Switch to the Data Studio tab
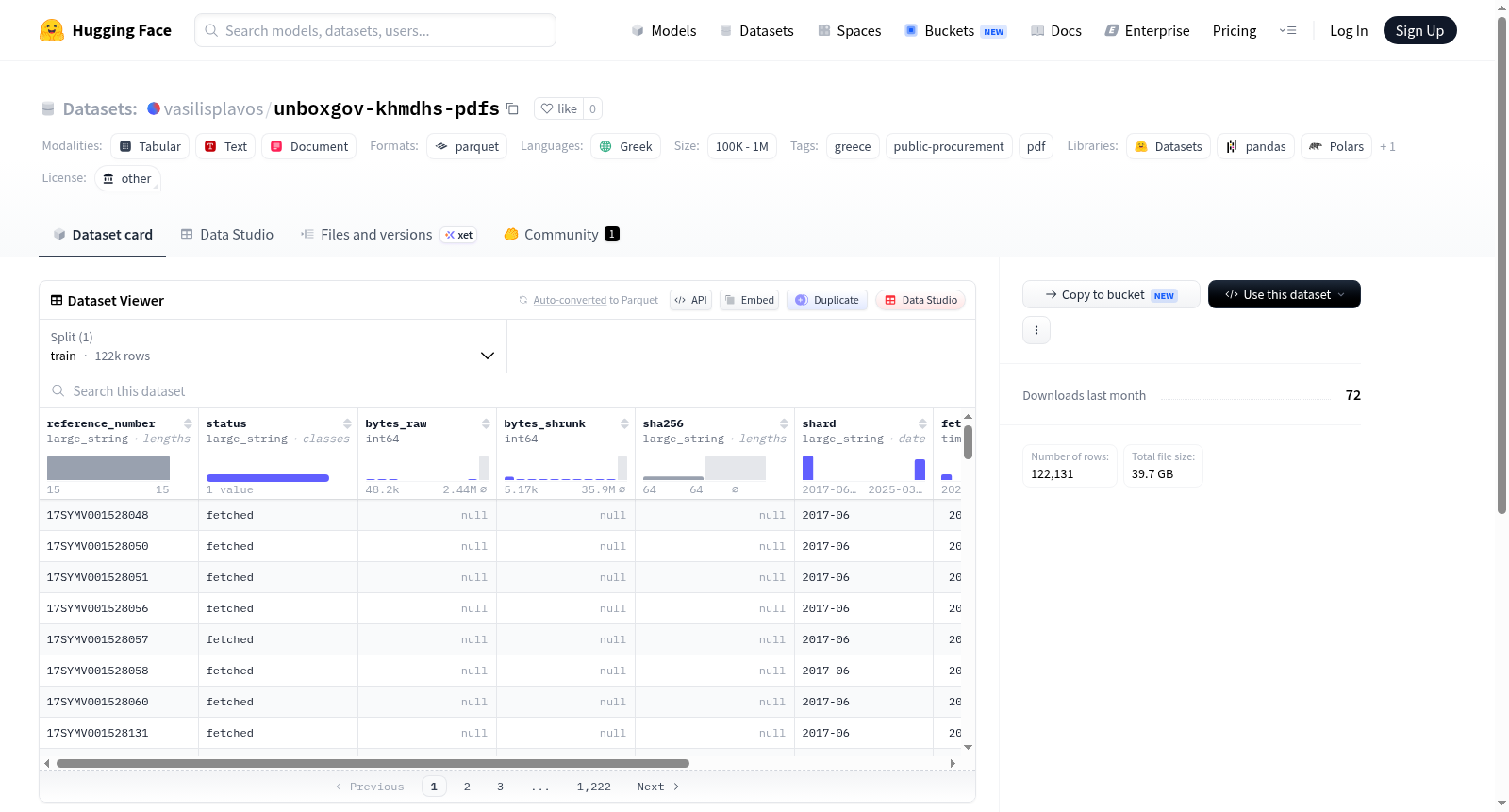Viewport: 1509px width, 812px height. pyautogui.click(x=227, y=234)
